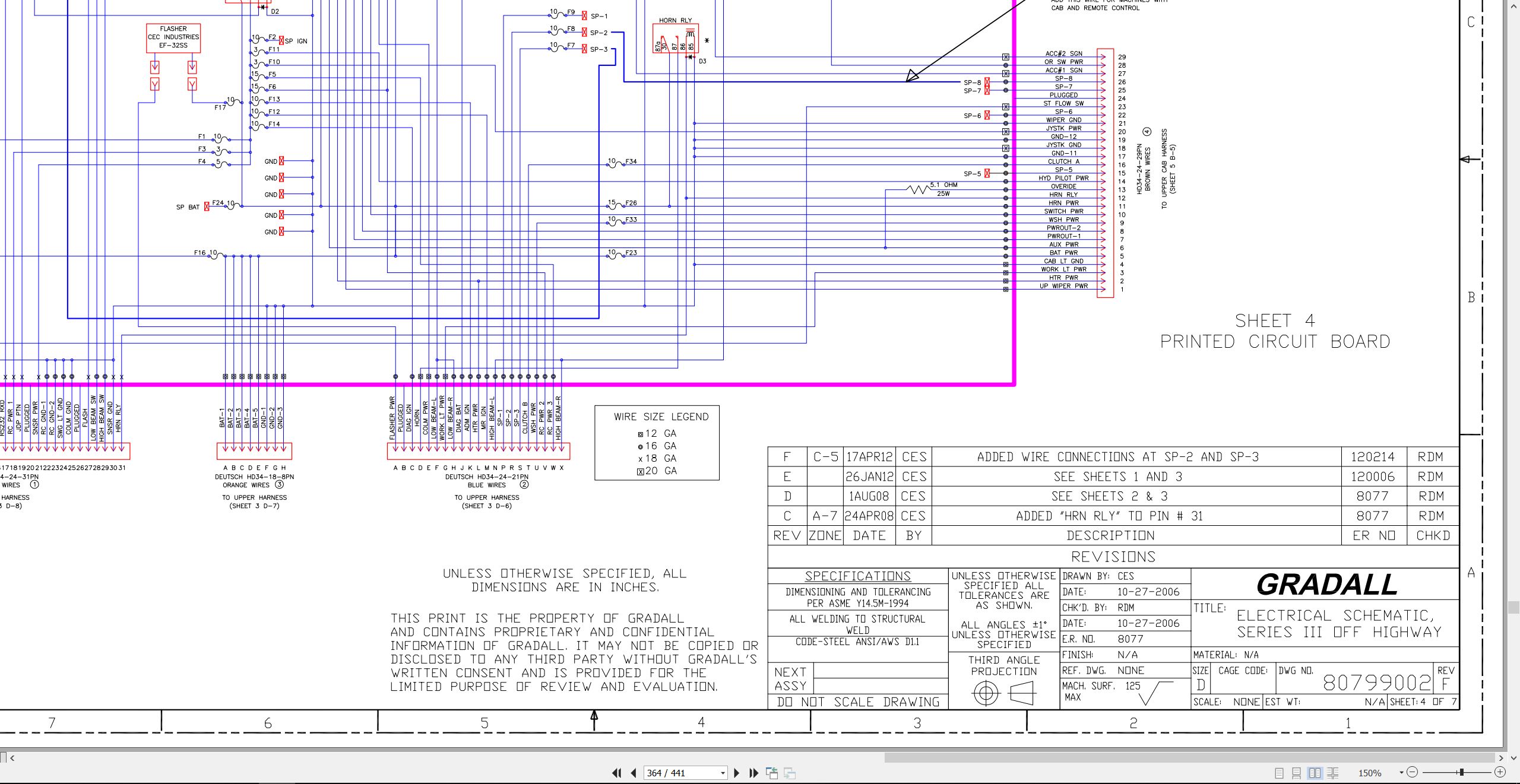1520x784 pixels.
Task: Click DEUTSCH HD34-18-8PN connector label
Action: [x=254, y=477]
